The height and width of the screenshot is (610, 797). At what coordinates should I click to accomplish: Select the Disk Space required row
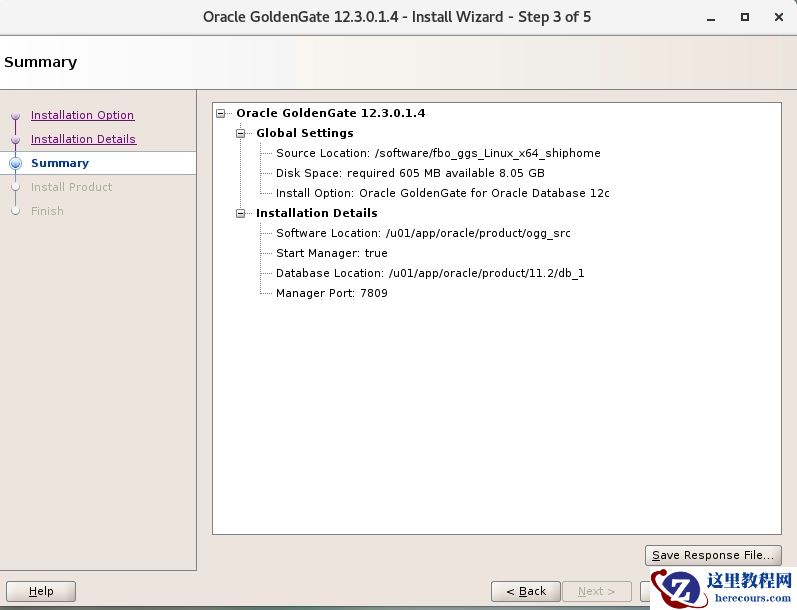[x=410, y=173]
